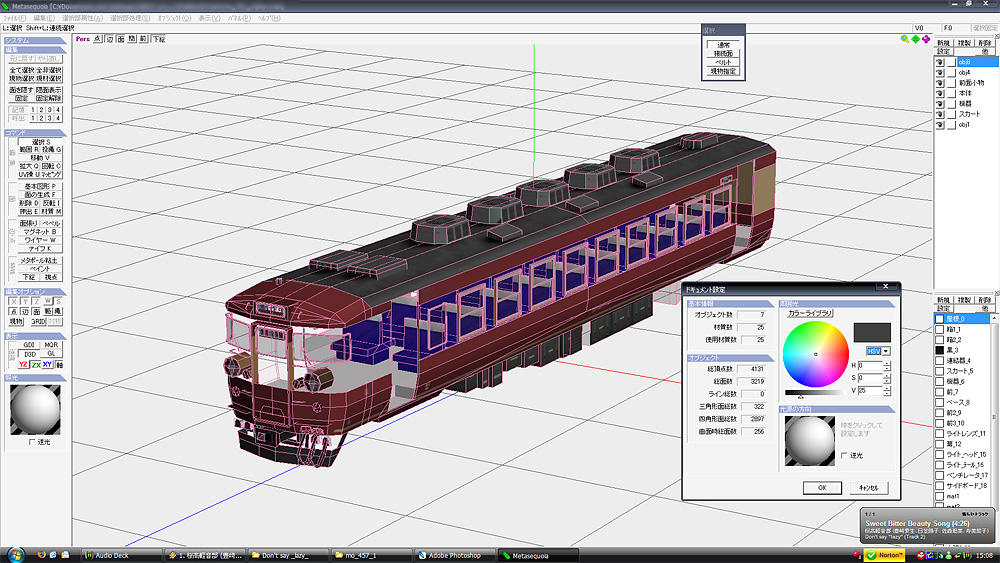Select the D3D display mode
The image size is (1000, 563).
tap(30, 354)
